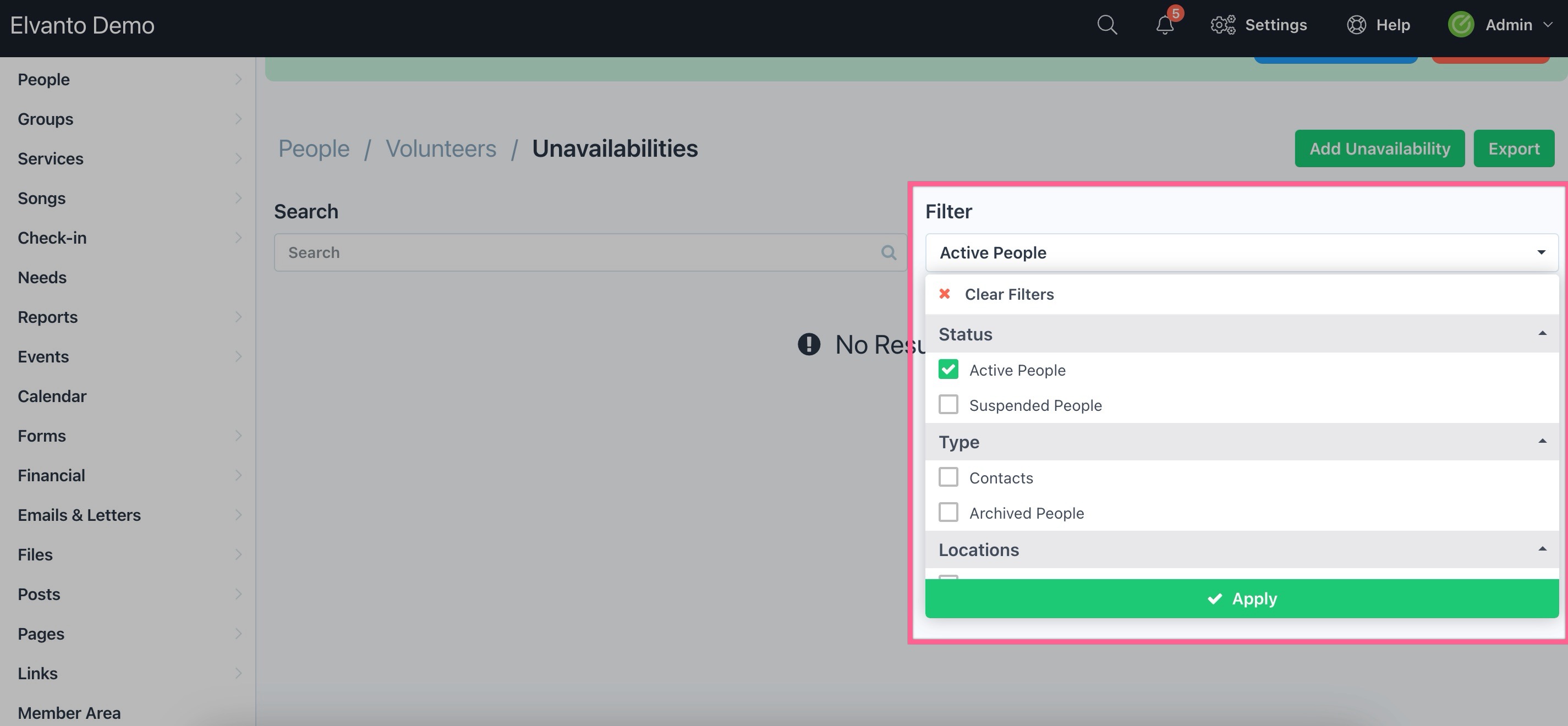This screenshot has height=726, width=1568.
Task: Check the Suspended People checkbox
Action: click(949, 405)
